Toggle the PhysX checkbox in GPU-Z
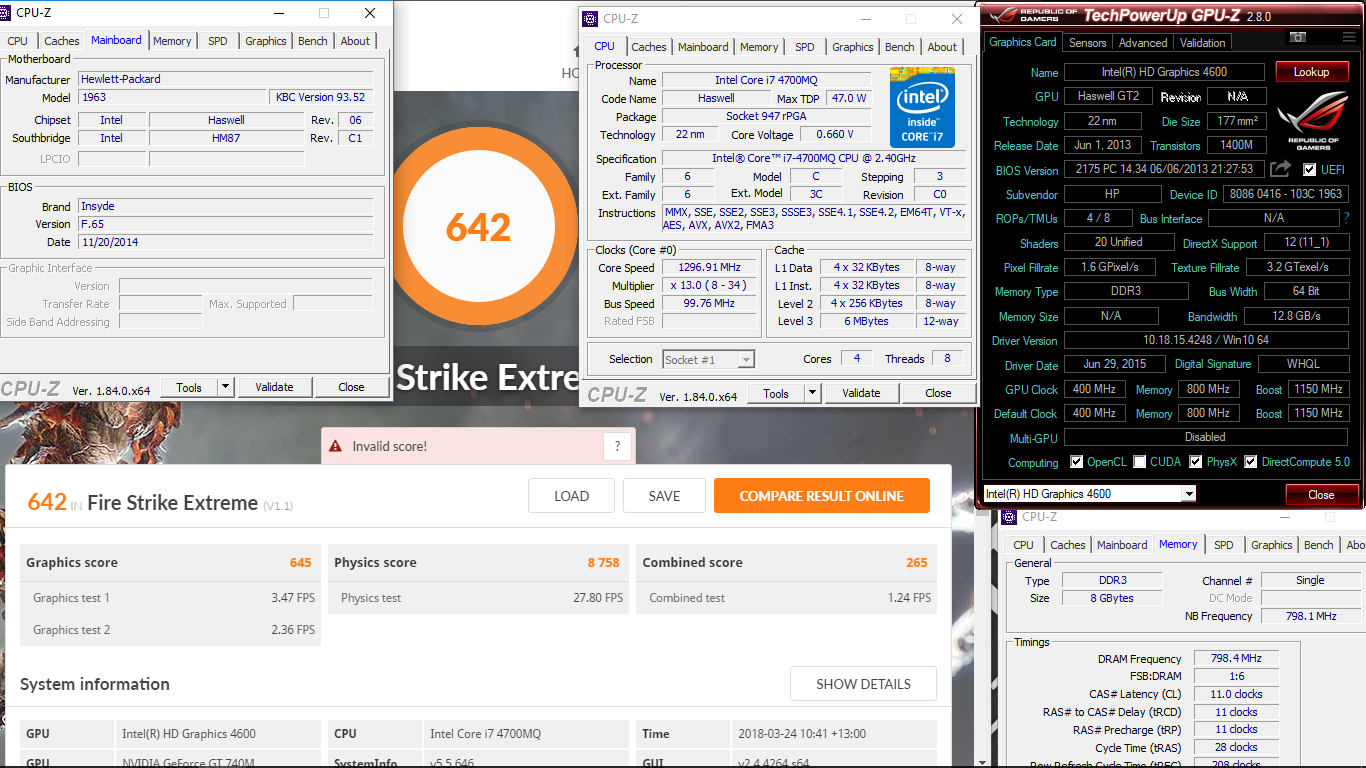The image size is (1366, 768). (1196, 462)
